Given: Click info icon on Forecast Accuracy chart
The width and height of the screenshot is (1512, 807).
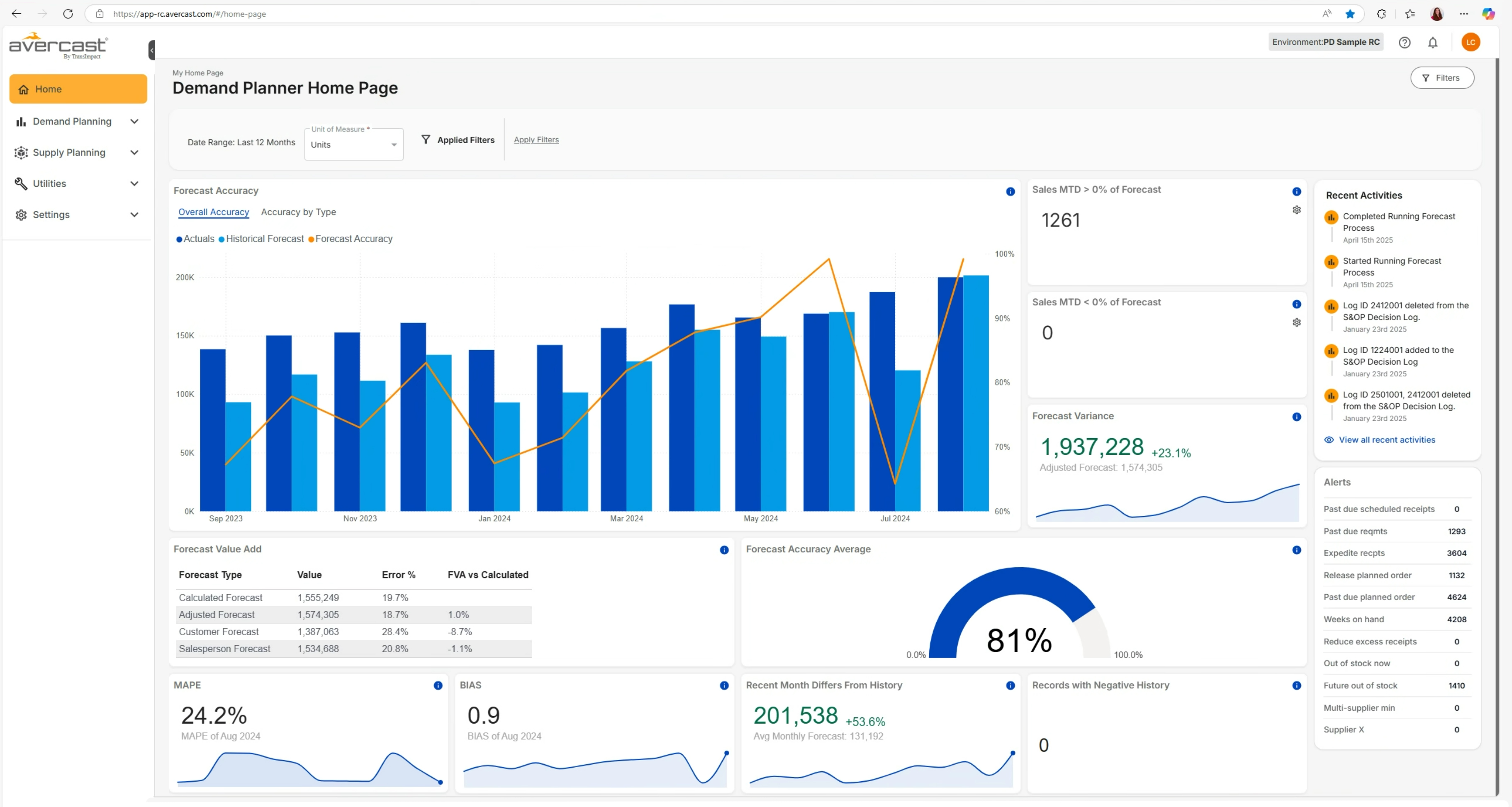Looking at the screenshot, I should (1010, 191).
